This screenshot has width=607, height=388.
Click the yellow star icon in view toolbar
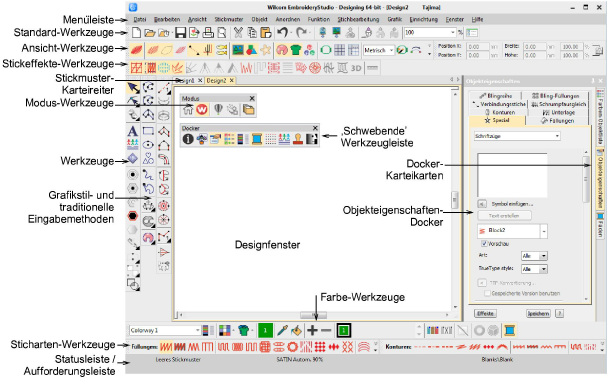click(266, 50)
